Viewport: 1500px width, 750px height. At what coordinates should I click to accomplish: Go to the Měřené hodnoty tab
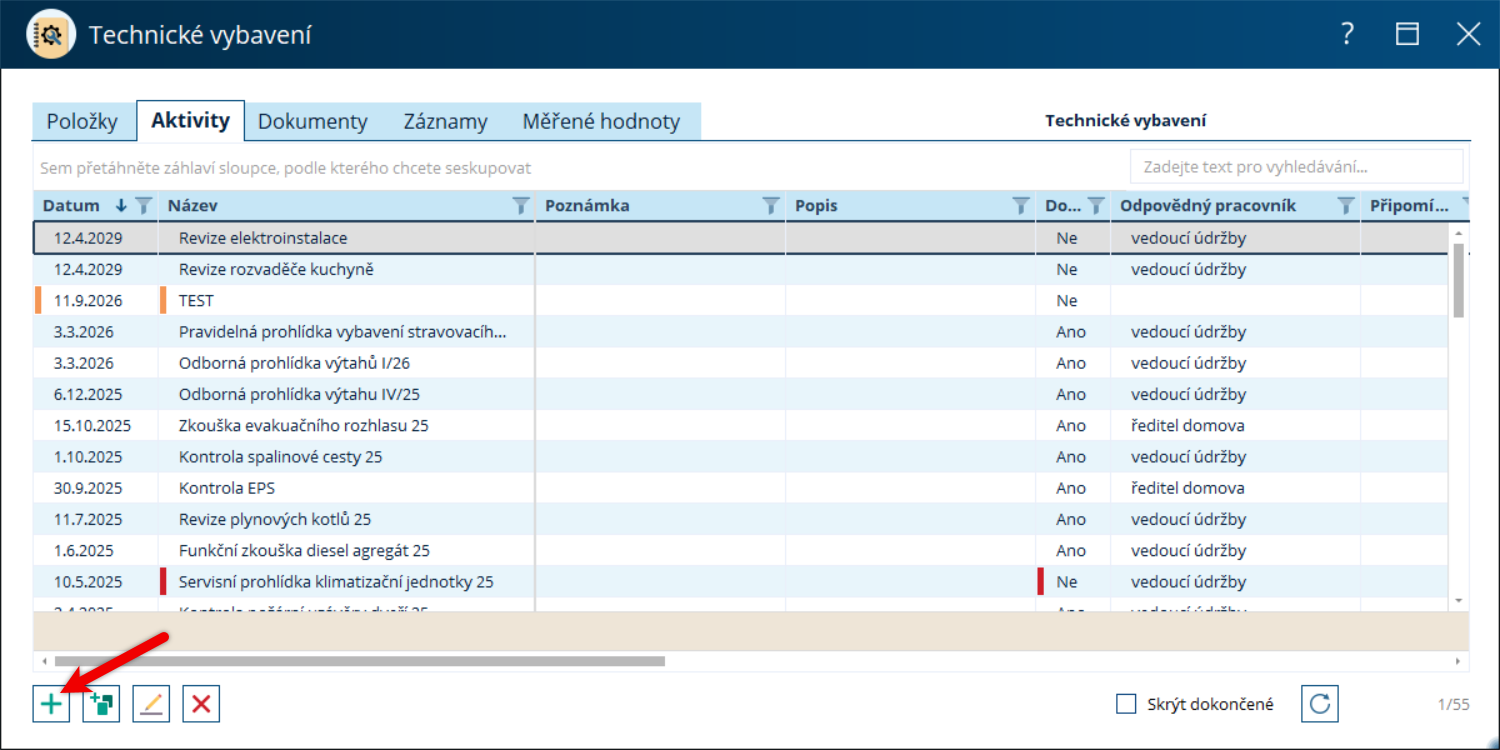(601, 122)
